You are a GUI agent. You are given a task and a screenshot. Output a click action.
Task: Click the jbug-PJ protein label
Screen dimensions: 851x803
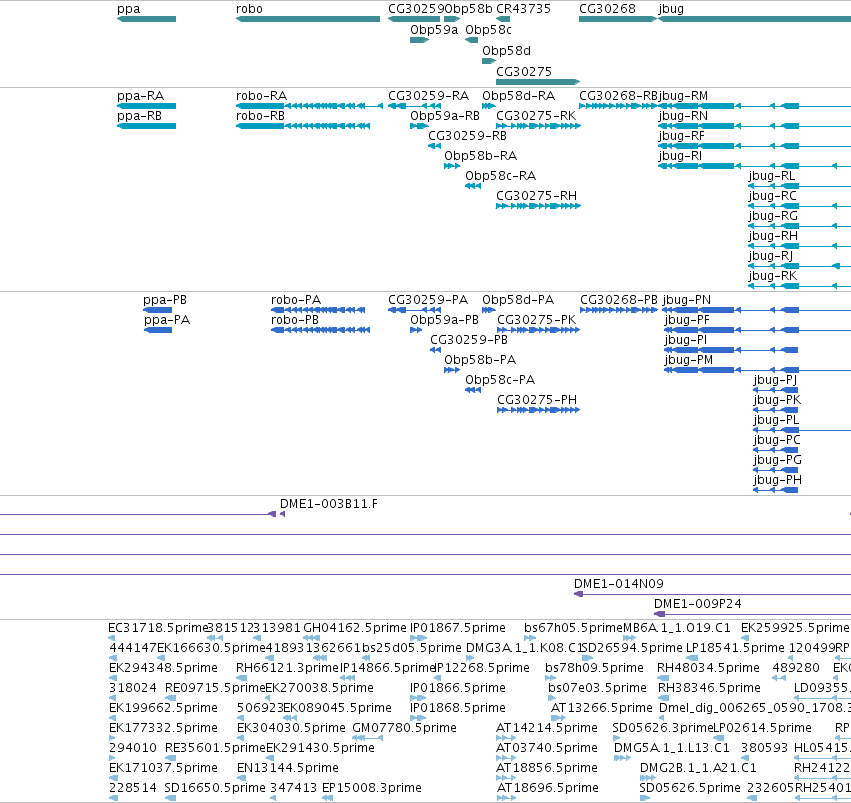point(775,380)
